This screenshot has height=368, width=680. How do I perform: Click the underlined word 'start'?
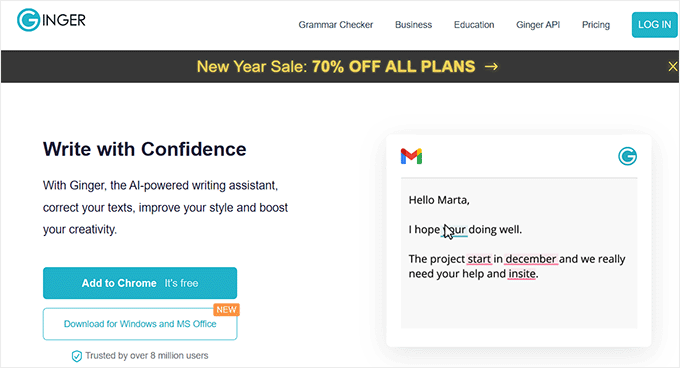pyautogui.click(x=479, y=259)
